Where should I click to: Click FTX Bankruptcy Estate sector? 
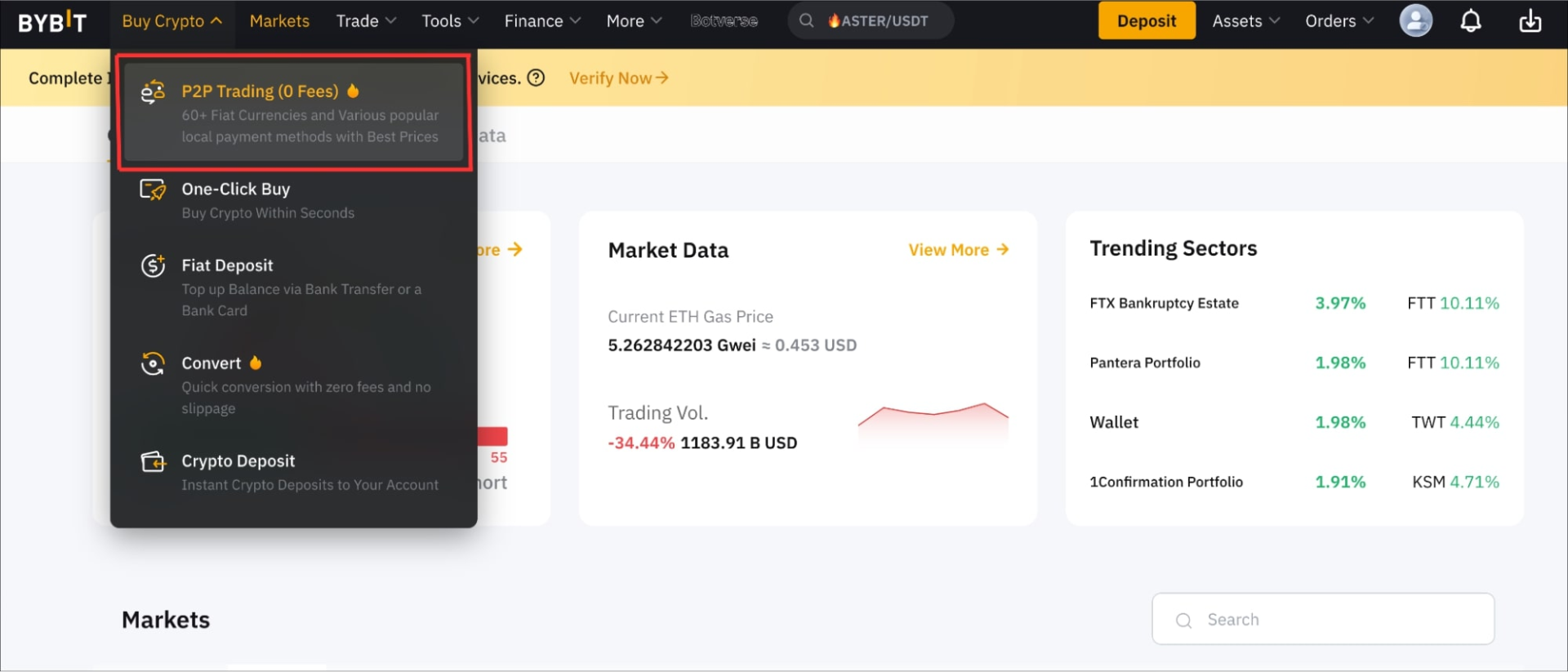click(1164, 303)
